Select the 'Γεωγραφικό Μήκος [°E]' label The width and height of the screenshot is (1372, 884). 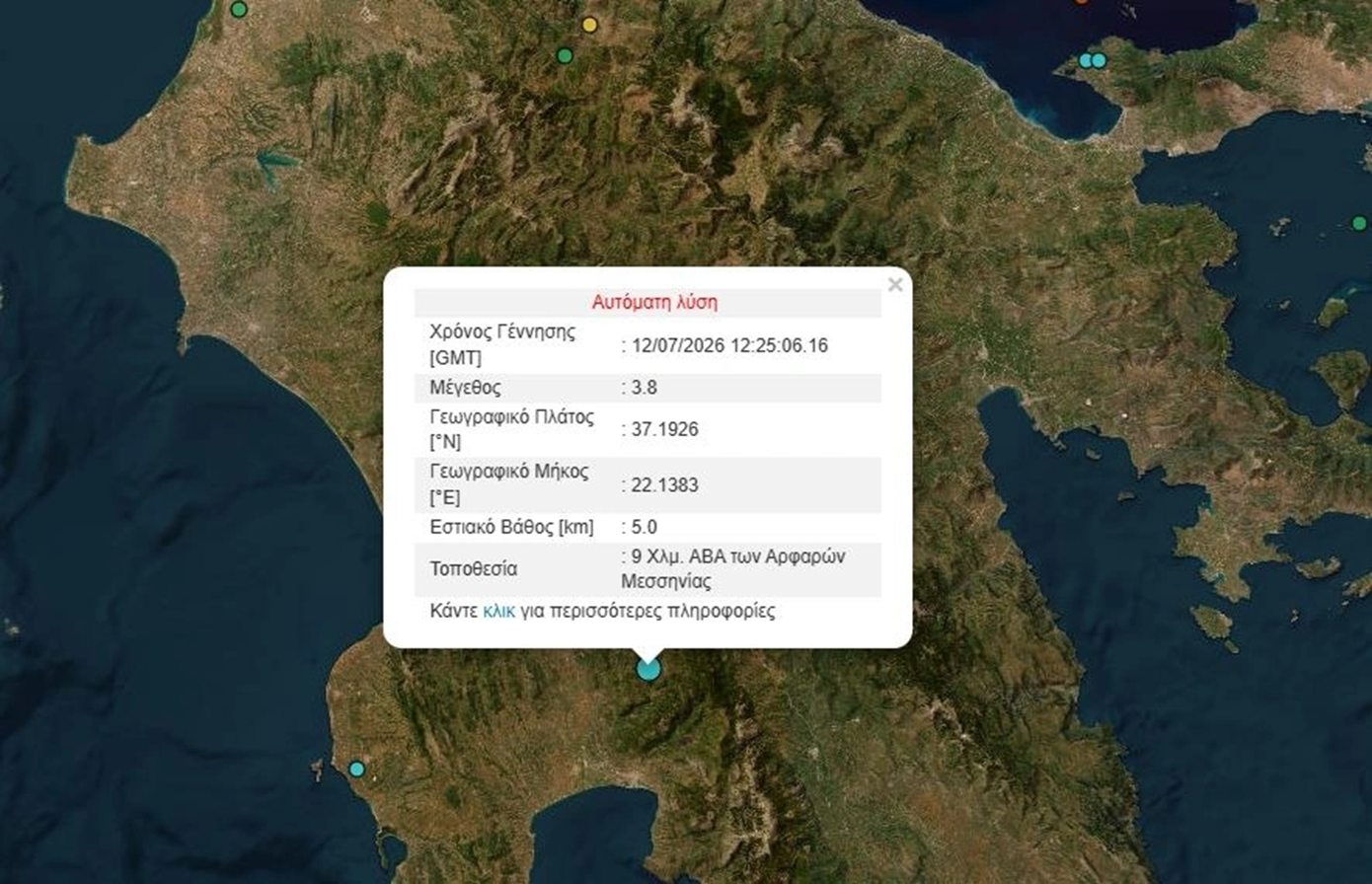point(509,485)
